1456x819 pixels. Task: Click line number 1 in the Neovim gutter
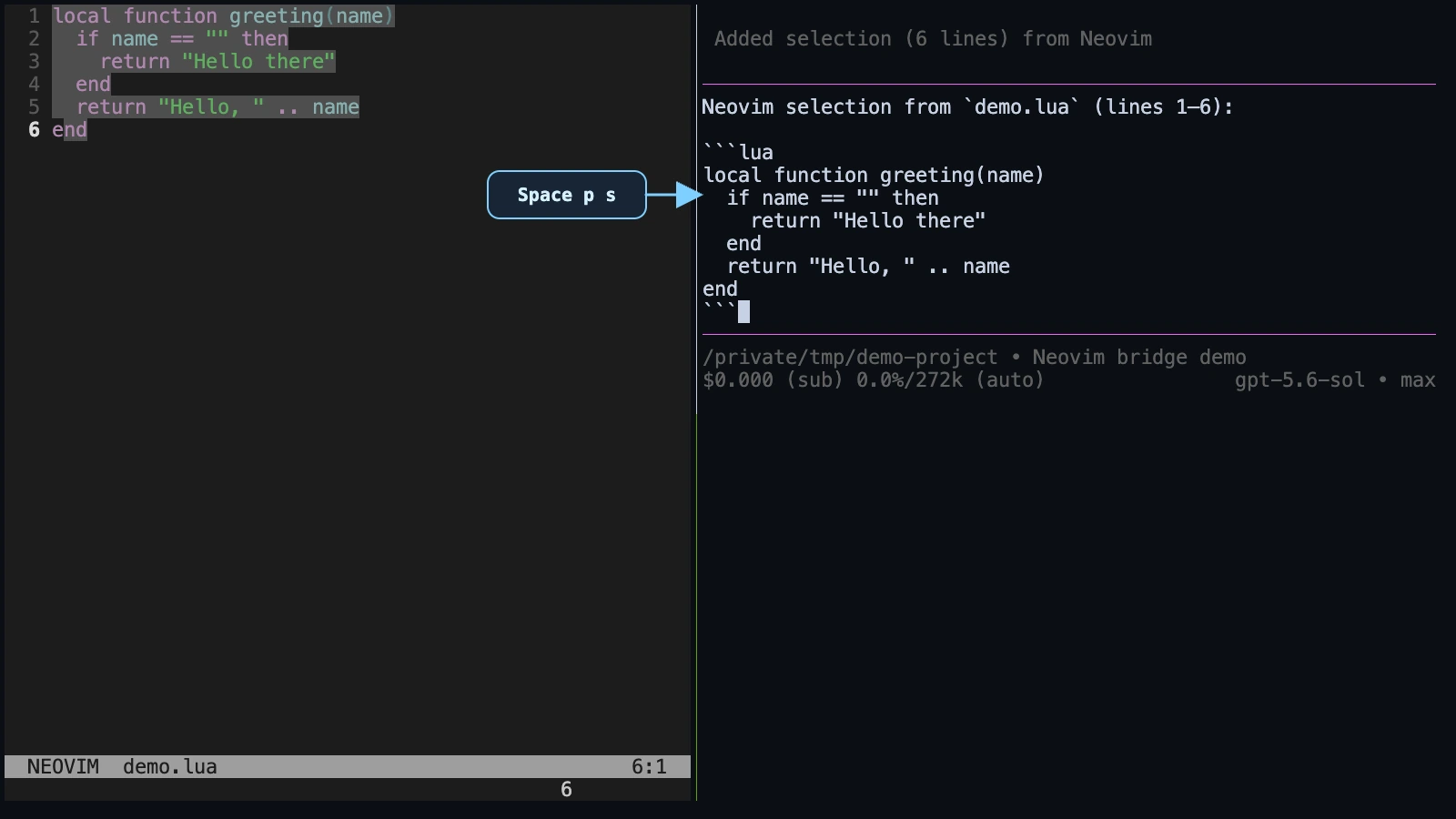34,16
